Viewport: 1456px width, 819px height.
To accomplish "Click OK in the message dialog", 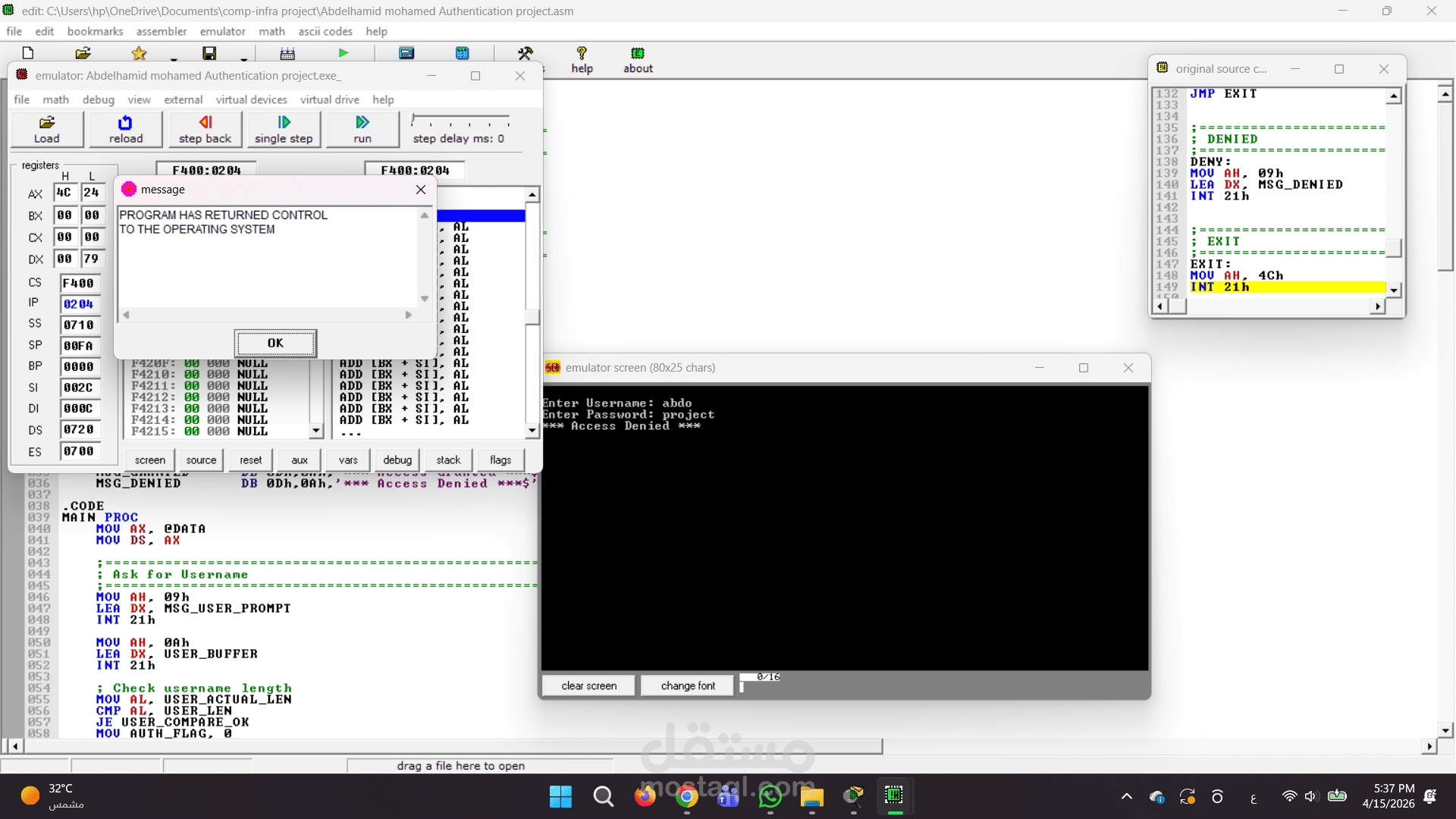I will [275, 343].
